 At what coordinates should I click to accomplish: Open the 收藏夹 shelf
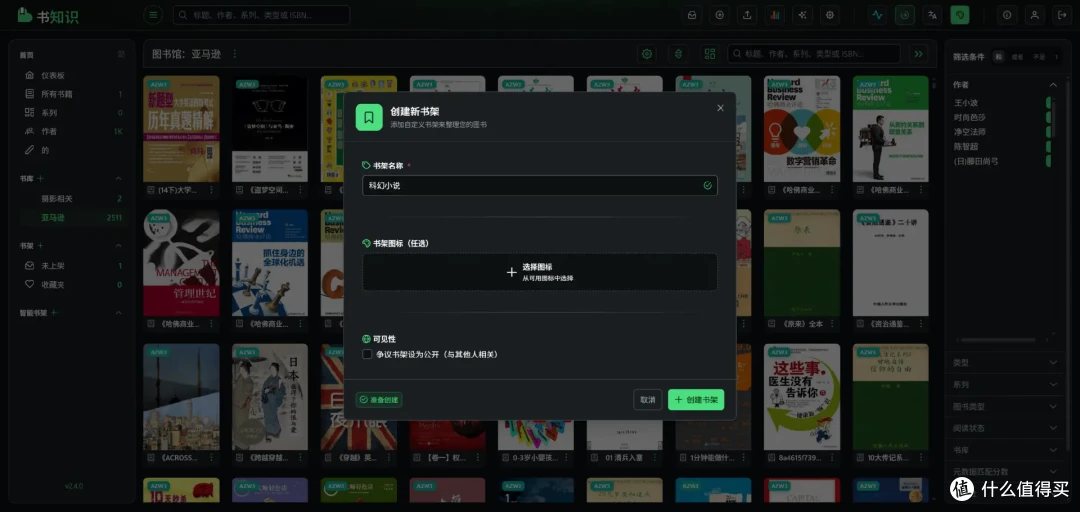pos(74,284)
